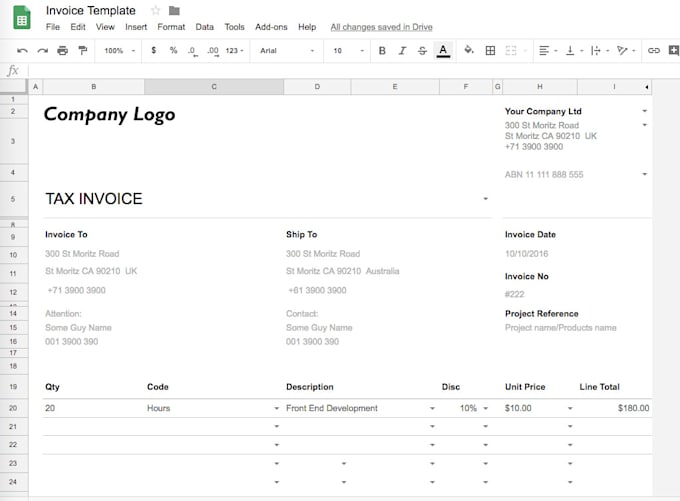Open dropdown arrow in TAX INVOICE row
Screen dimensions: 680x501
pyautogui.click(x=486, y=199)
